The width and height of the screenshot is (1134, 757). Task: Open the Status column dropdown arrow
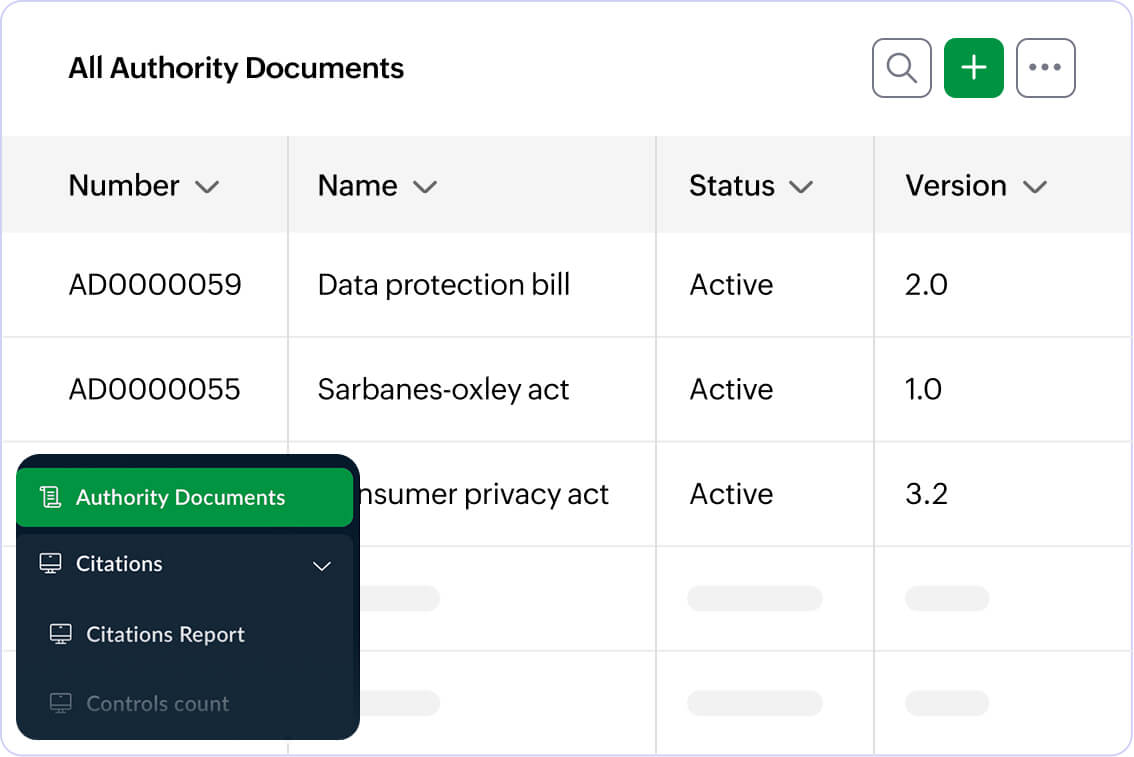pos(801,187)
